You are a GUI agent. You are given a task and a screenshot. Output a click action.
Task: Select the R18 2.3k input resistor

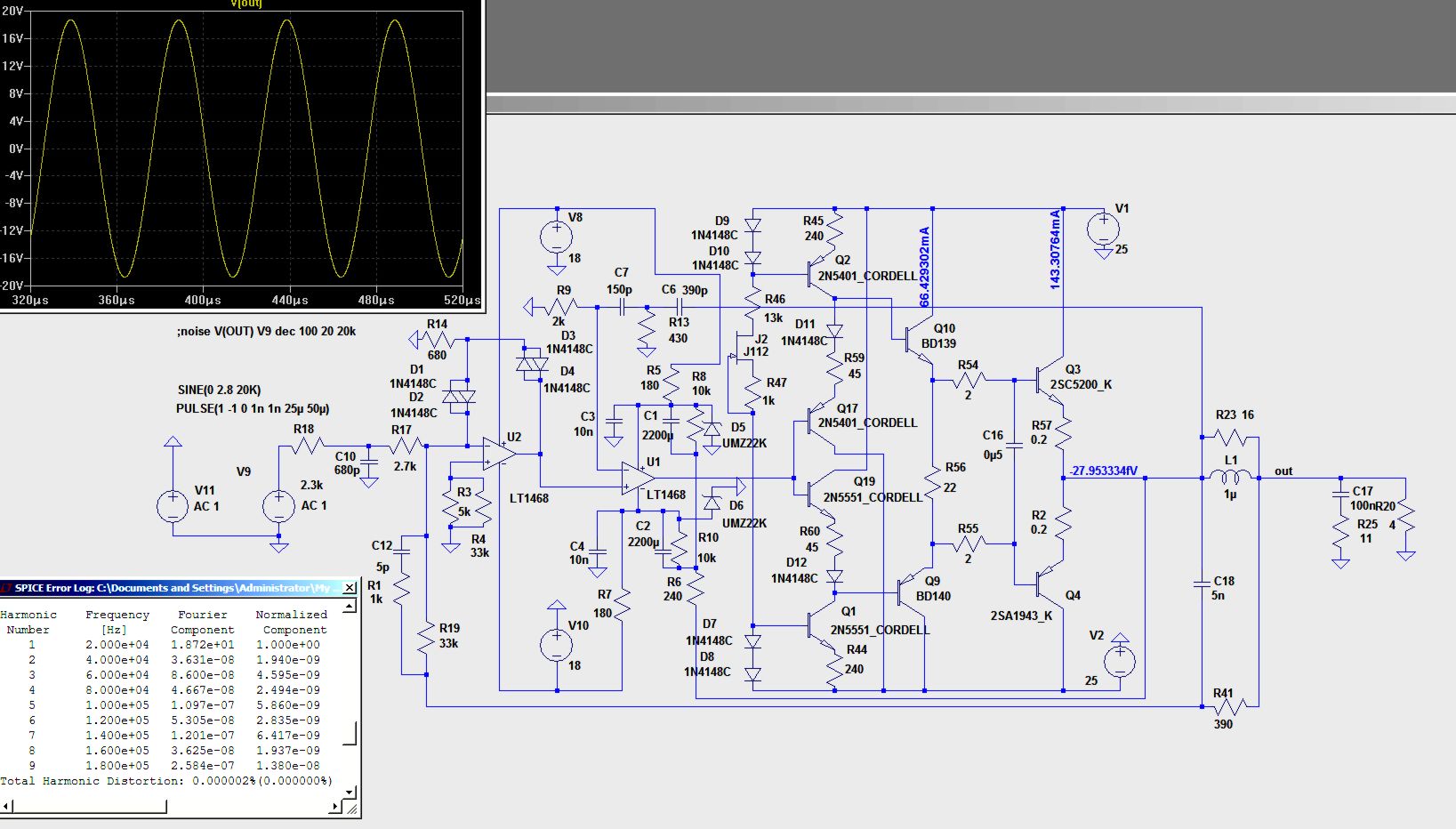point(307,445)
